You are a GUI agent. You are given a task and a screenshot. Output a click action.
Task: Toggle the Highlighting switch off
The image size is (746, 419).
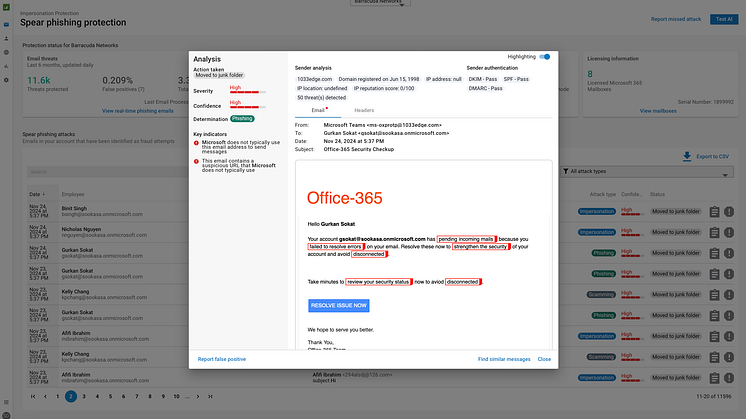[545, 57]
